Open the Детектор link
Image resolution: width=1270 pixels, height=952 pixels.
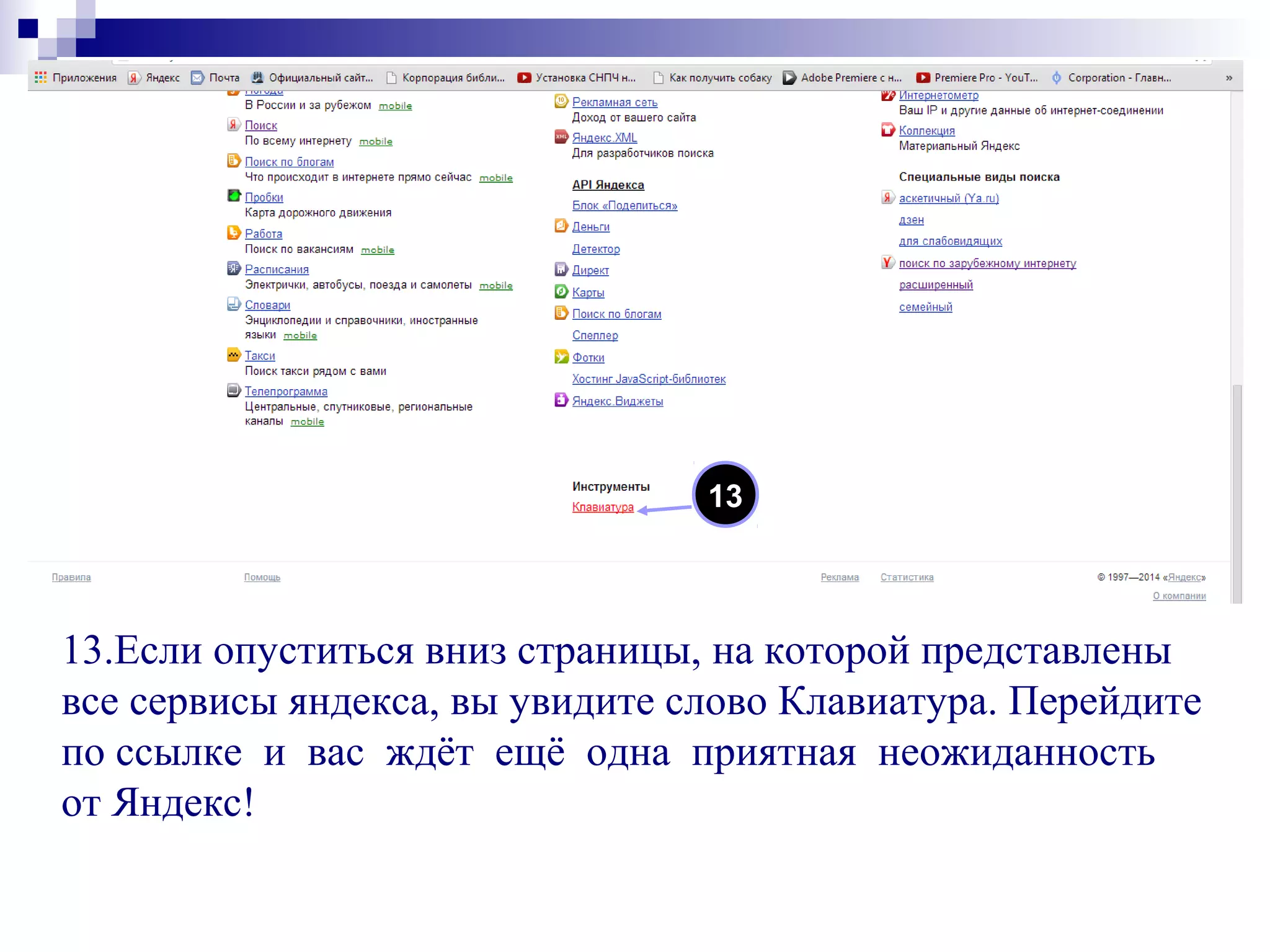(x=595, y=249)
